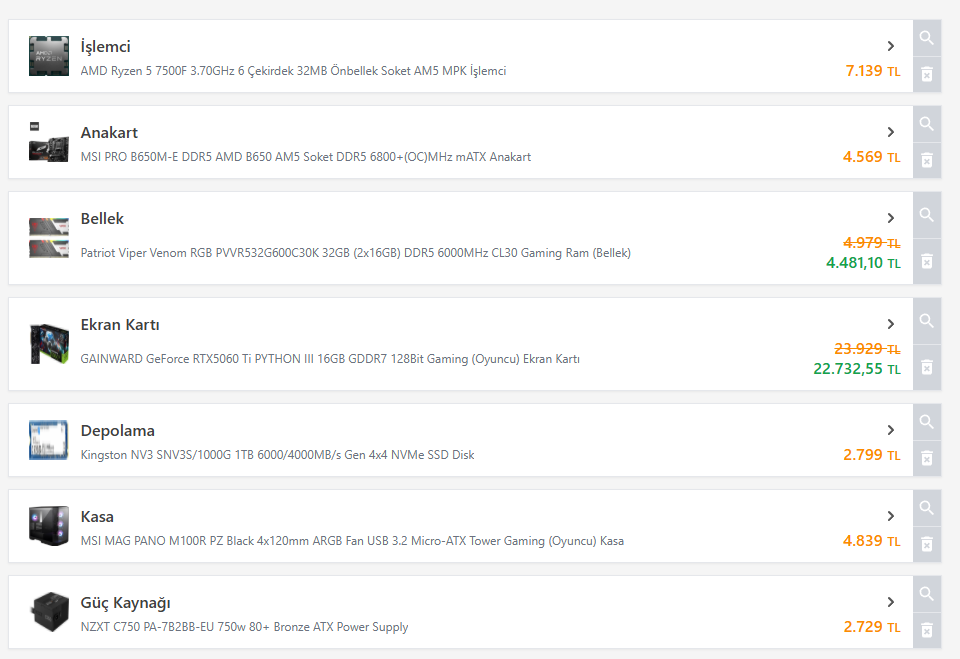
Task: Open Kingston NV3 SSD product link
Action: (277, 455)
